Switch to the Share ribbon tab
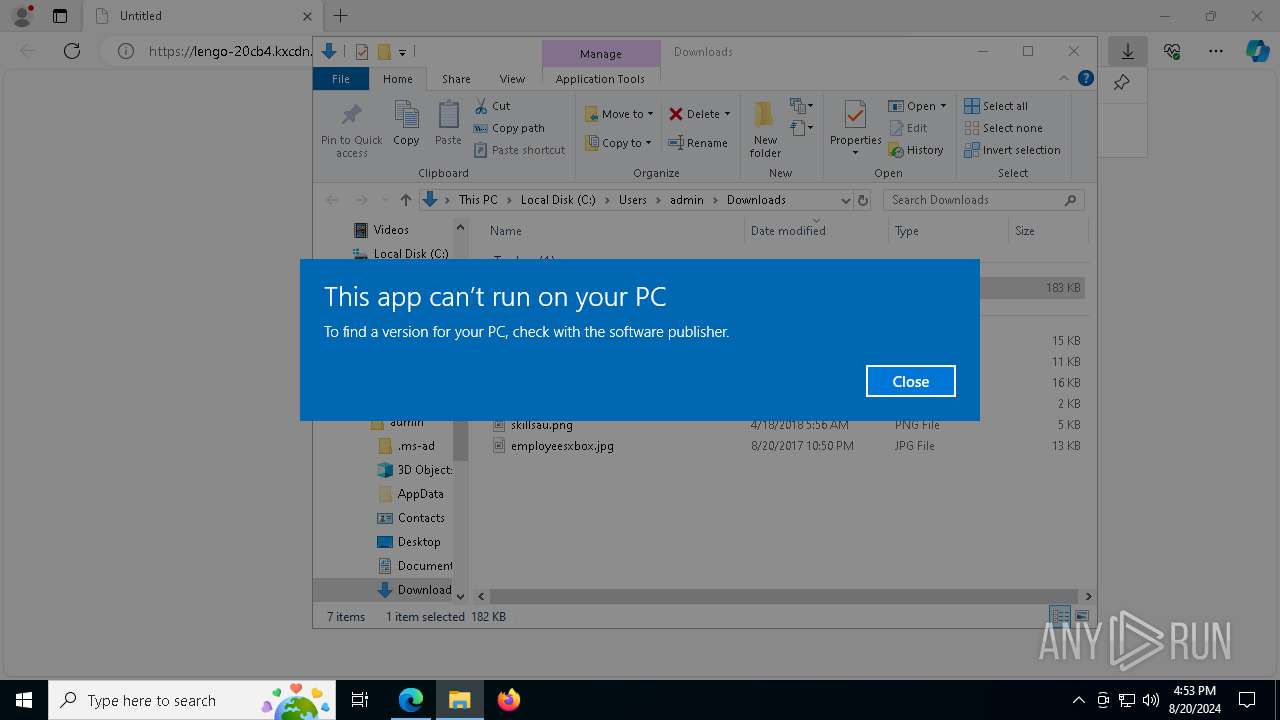This screenshot has height=720, width=1280. click(x=456, y=79)
